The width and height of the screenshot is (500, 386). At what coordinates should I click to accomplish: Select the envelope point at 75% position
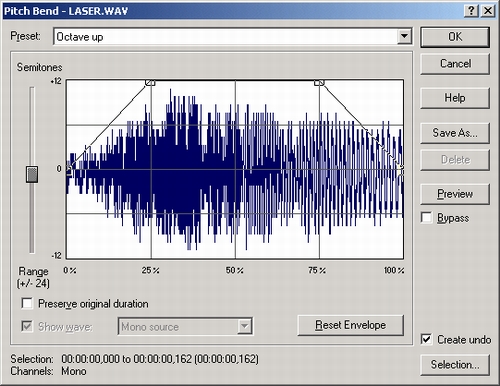[x=319, y=82]
